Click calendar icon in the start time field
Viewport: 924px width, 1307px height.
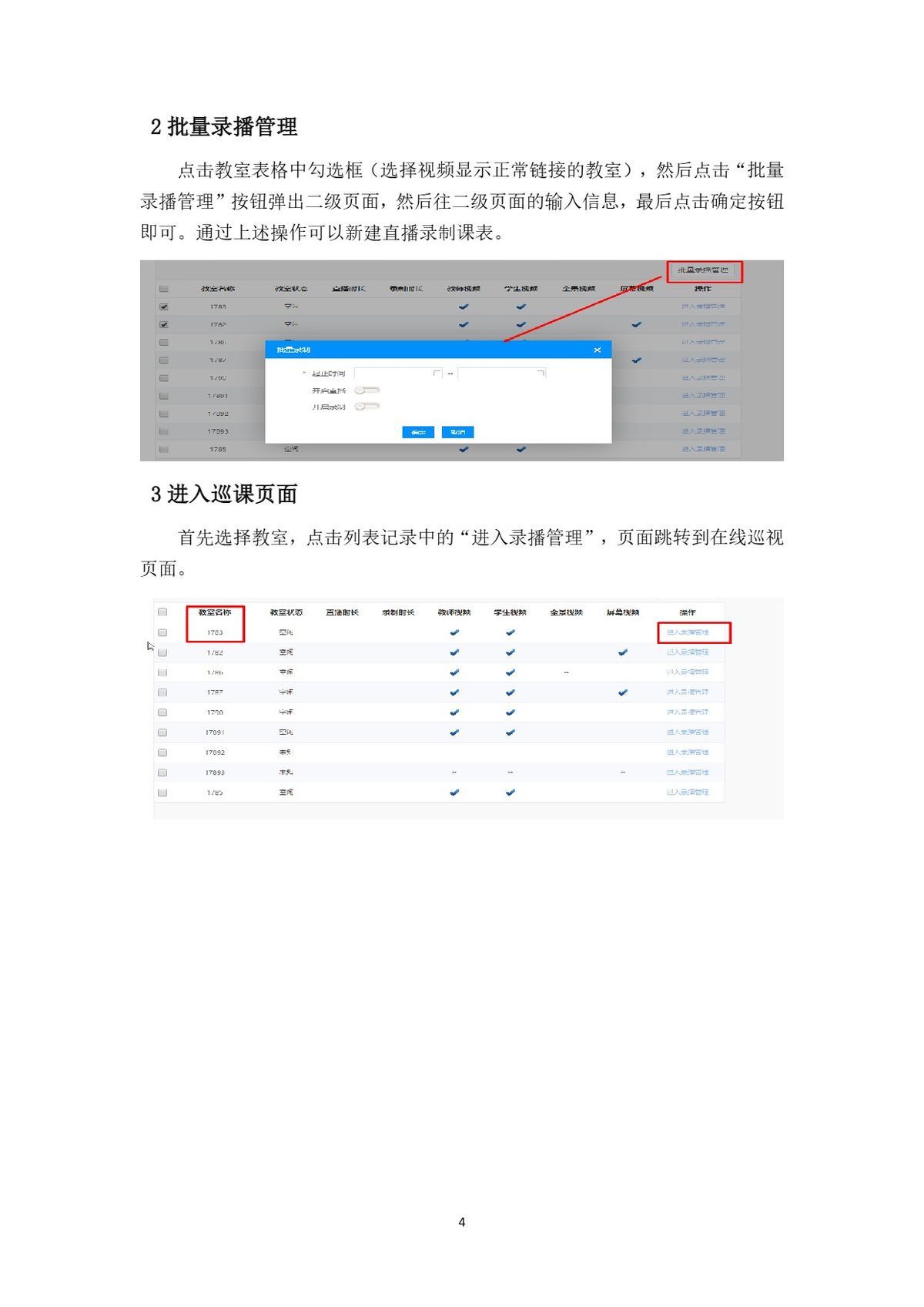(437, 374)
